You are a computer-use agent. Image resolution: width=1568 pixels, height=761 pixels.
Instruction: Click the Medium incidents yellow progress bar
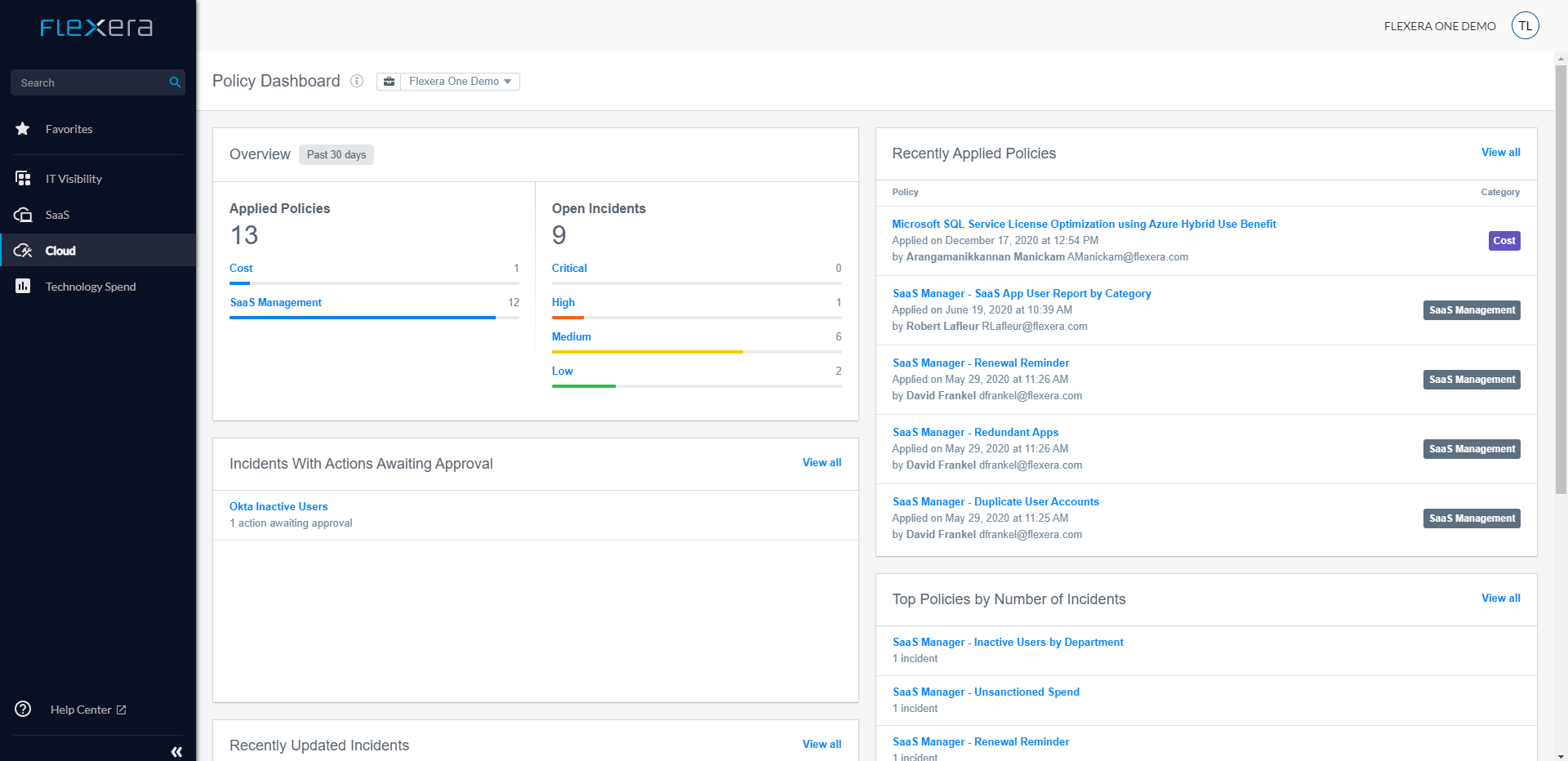tap(647, 352)
